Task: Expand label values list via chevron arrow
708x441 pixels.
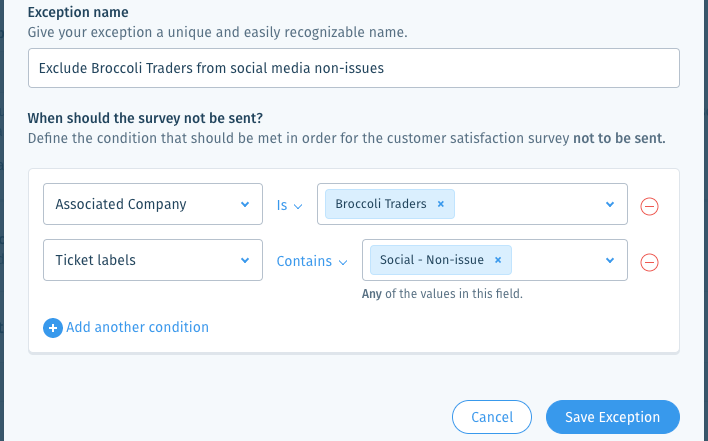Action: pyautogui.click(x=610, y=260)
